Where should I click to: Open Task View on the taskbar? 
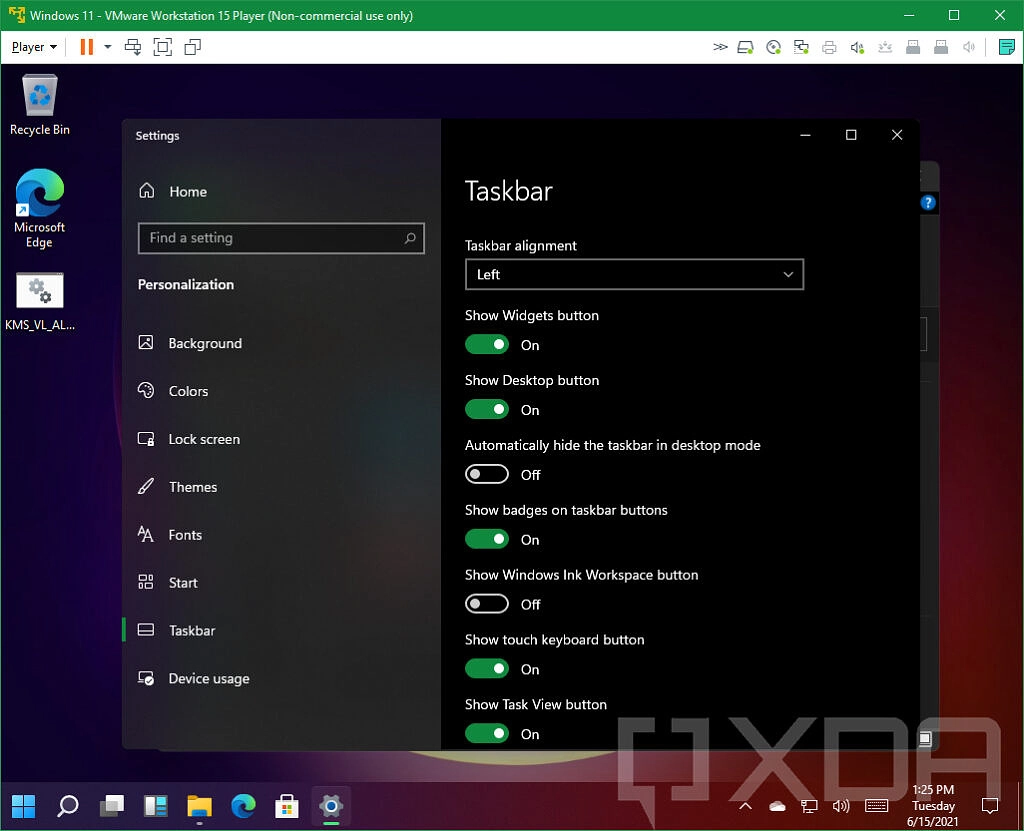click(112, 806)
